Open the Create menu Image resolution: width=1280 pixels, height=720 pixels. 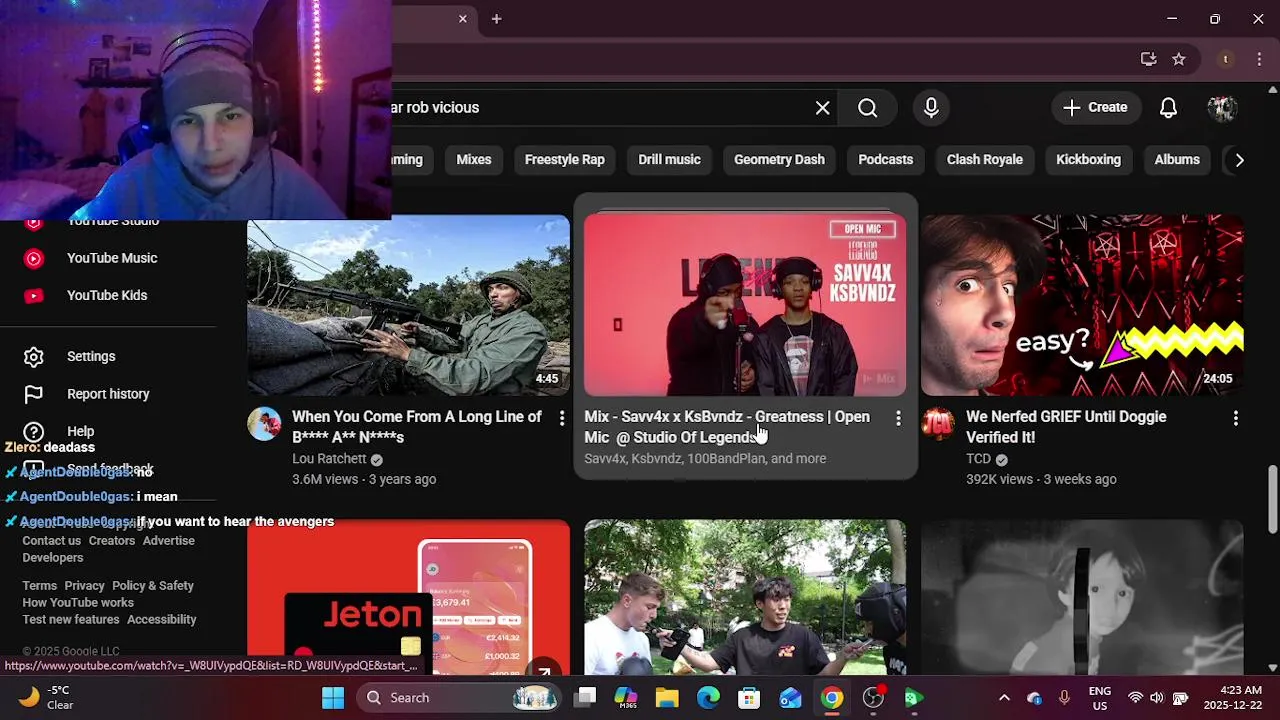coord(1095,107)
